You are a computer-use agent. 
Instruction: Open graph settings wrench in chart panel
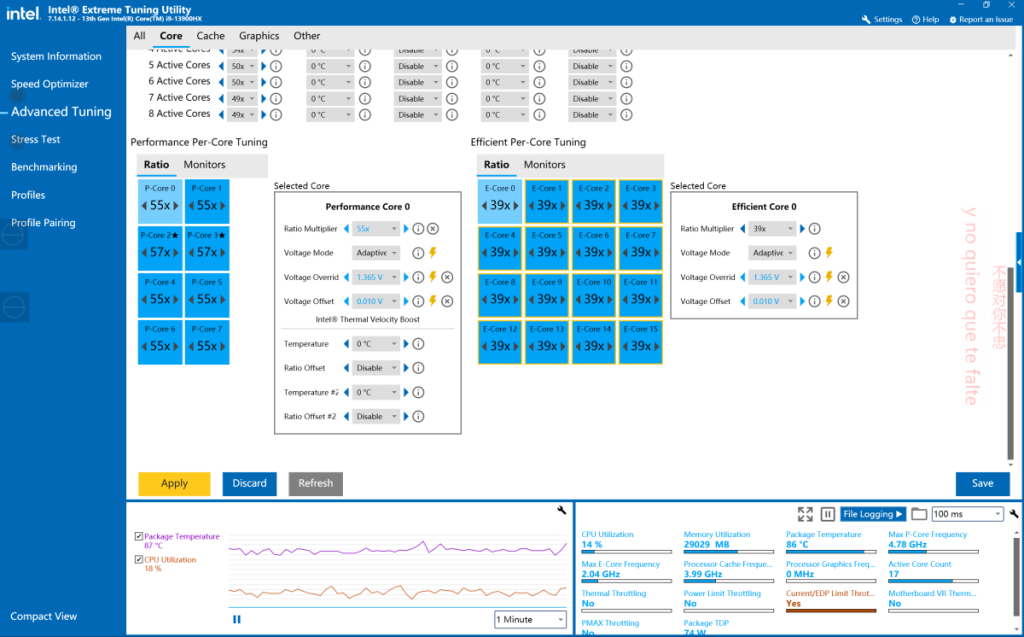(x=562, y=510)
